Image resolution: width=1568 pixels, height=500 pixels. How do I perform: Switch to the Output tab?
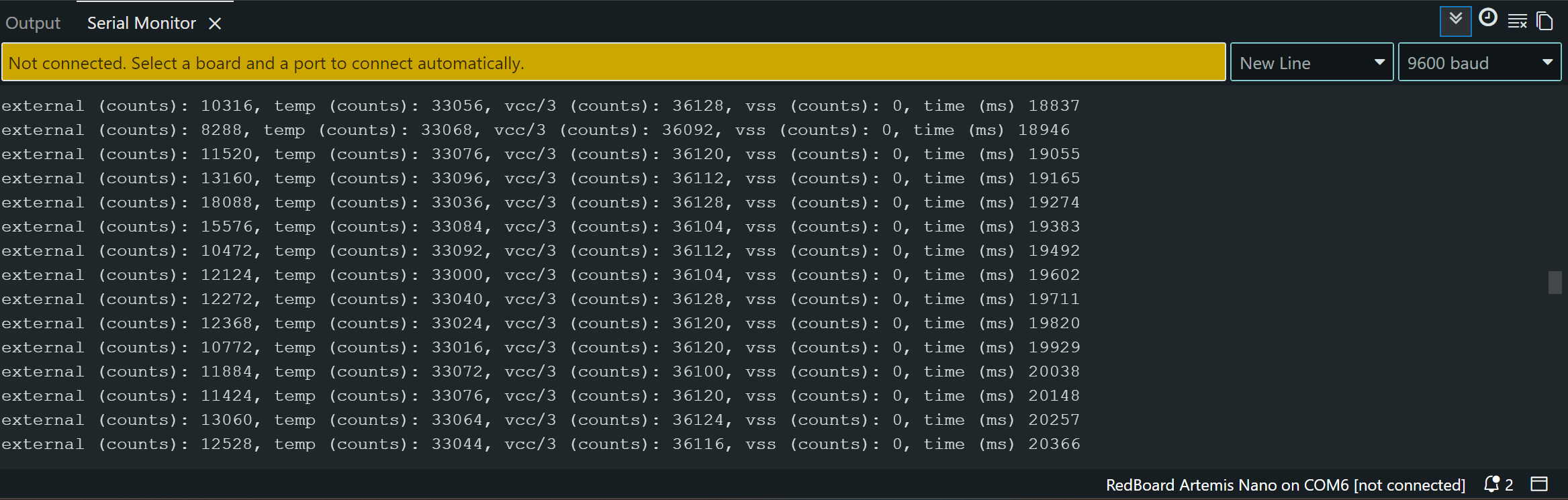(33, 23)
